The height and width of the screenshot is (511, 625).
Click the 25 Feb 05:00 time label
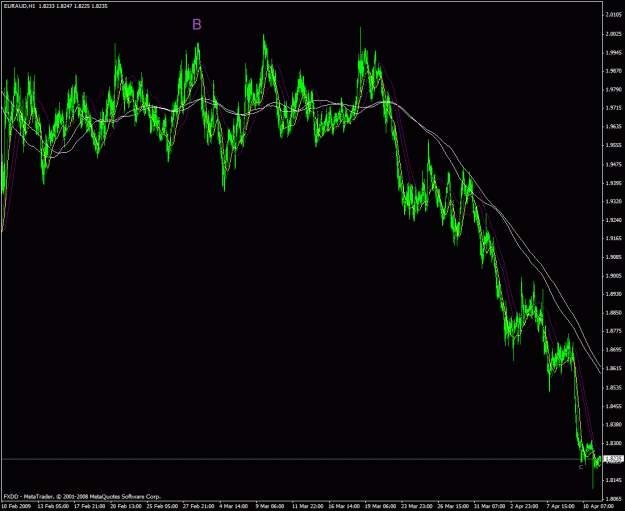point(161,506)
